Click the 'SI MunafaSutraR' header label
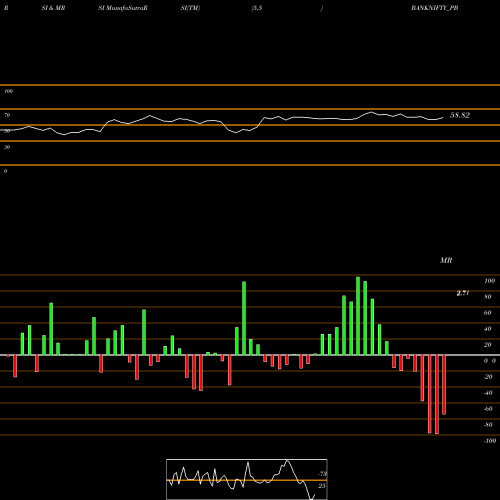 123,8
